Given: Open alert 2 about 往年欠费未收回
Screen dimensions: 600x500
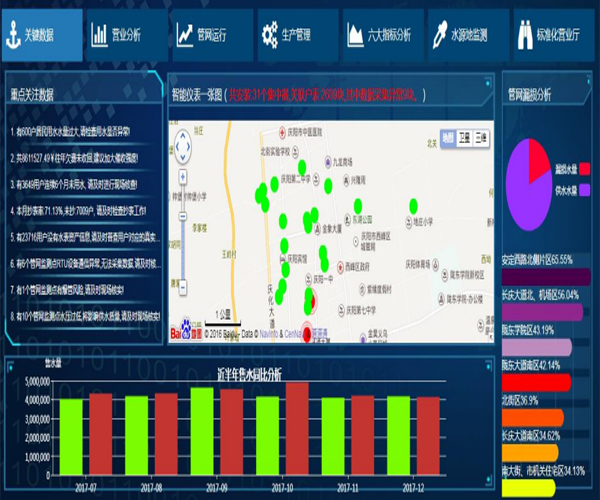Looking at the screenshot, I should [74, 158].
